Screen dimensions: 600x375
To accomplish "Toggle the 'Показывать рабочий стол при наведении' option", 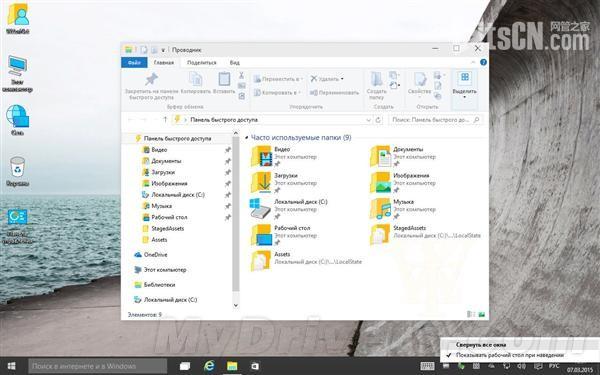I will click(510, 355).
